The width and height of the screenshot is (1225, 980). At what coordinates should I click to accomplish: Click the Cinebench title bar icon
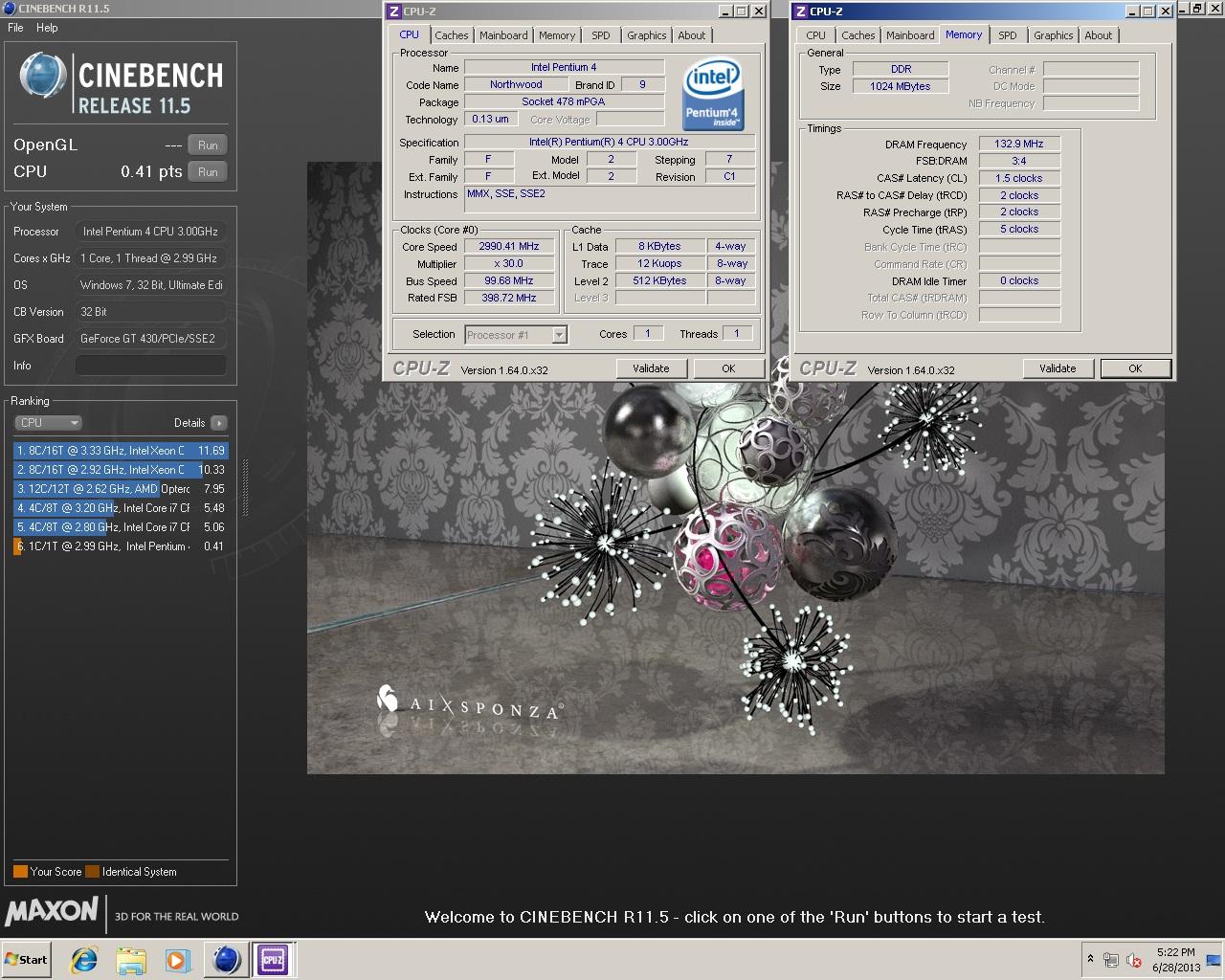10,8
